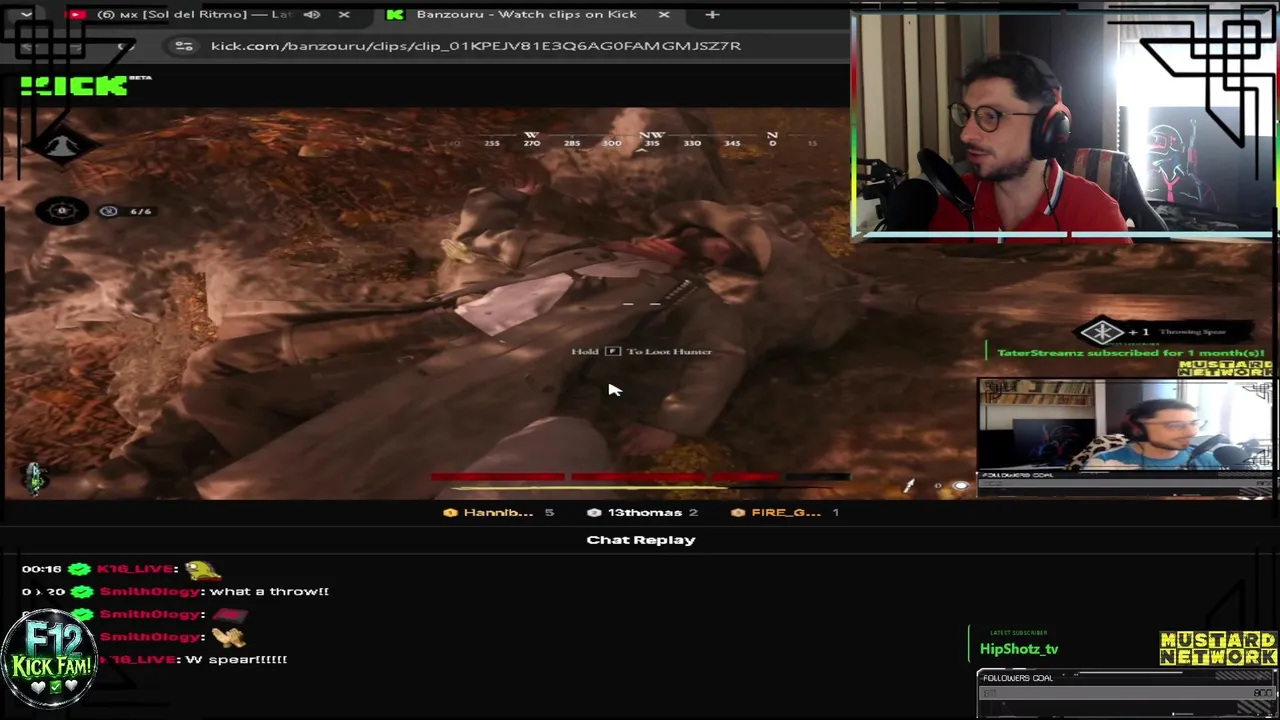Jump to the 00:16 chat timestamp
1280x720 pixels.
[42, 569]
